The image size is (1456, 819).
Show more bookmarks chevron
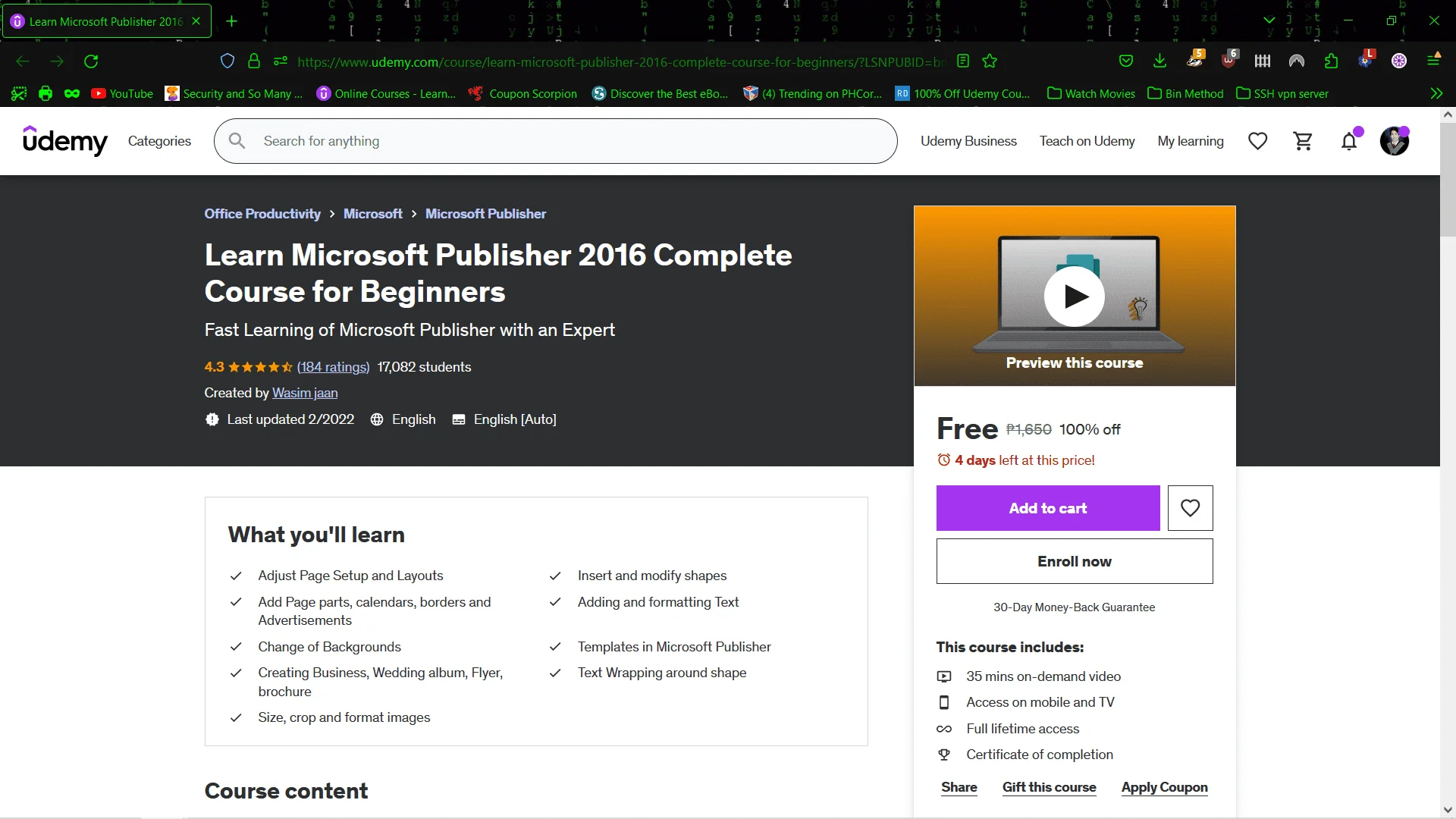tap(1436, 94)
